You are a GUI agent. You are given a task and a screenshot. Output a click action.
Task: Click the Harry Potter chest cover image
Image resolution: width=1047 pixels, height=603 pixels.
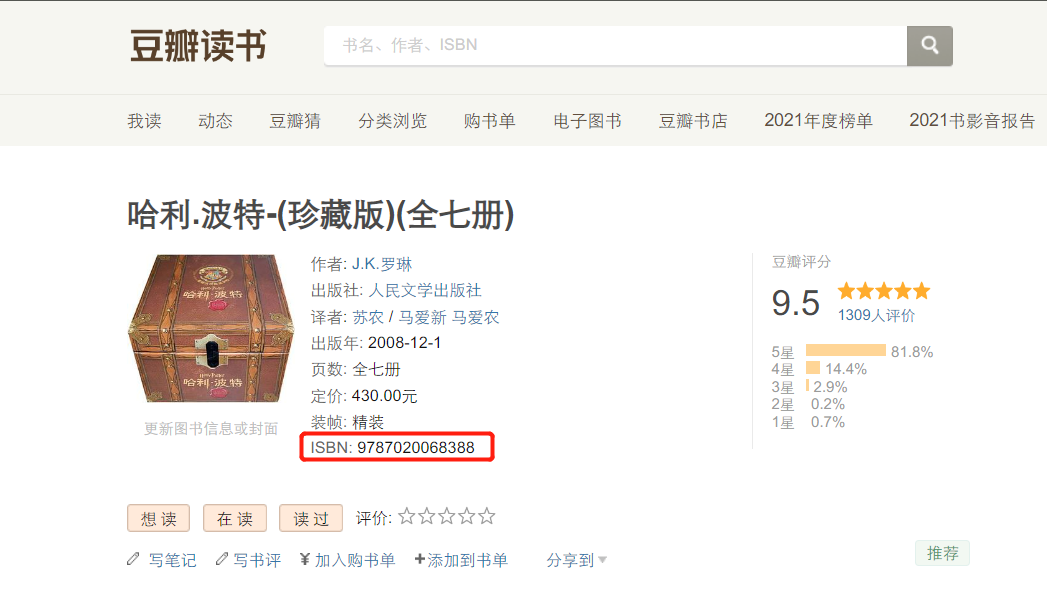coord(211,328)
